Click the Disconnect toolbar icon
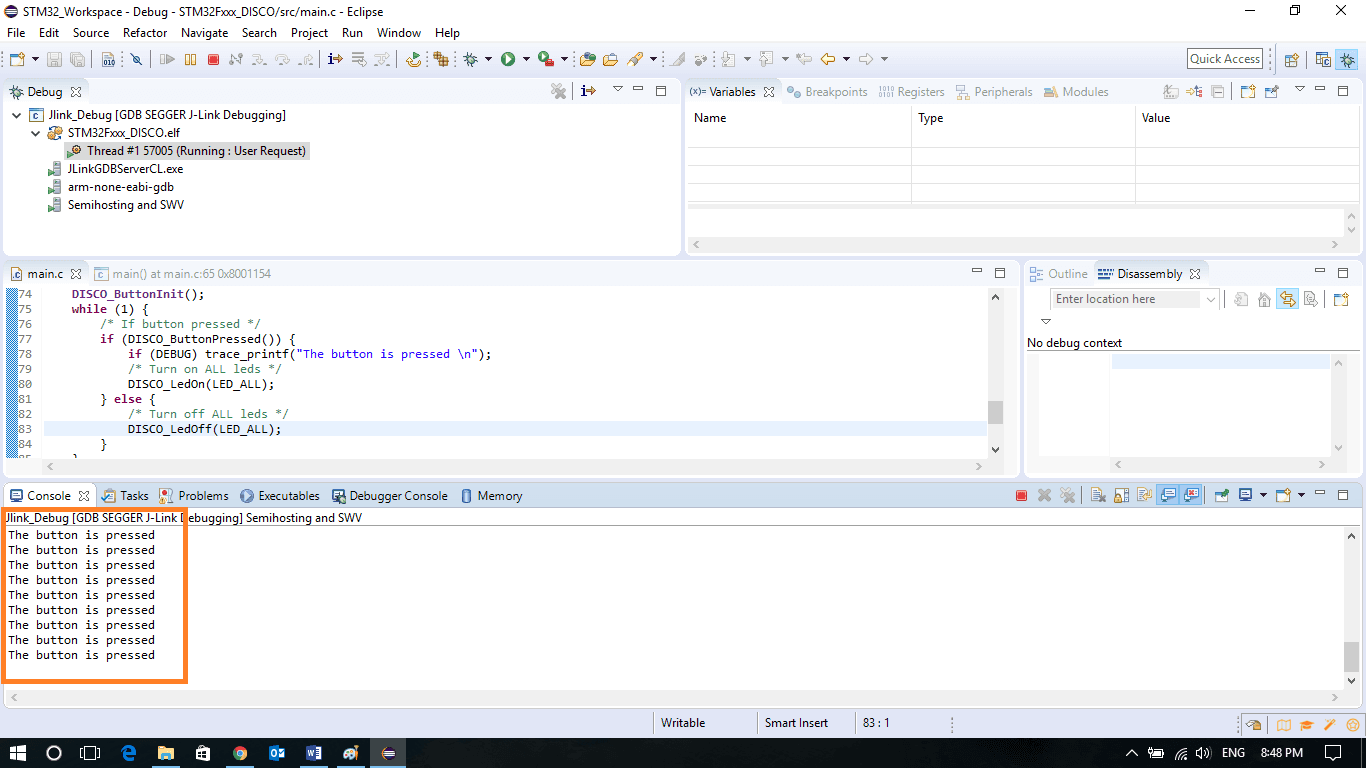This screenshot has height=768, width=1366. tap(236, 59)
